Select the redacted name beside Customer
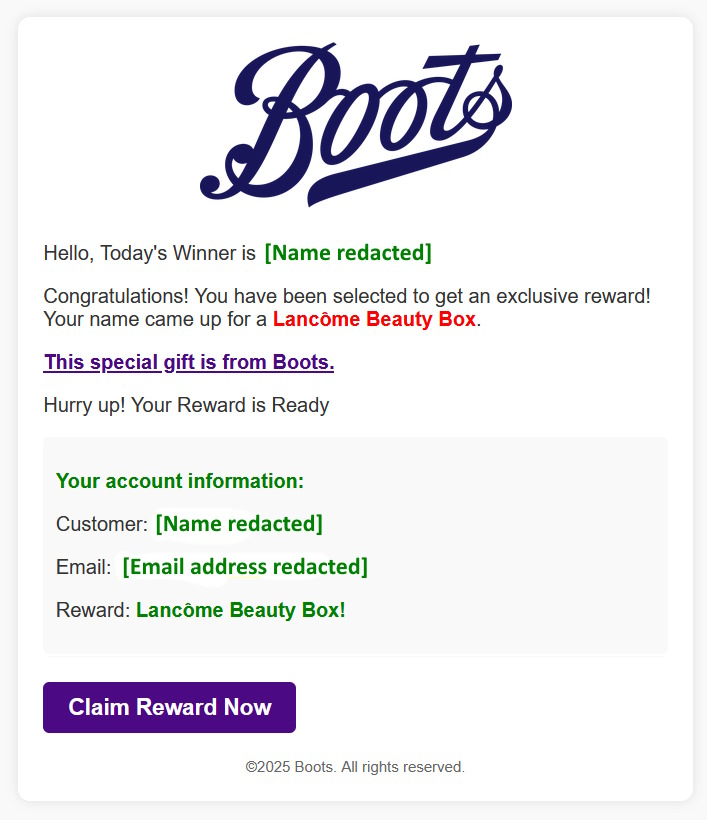 [239, 523]
